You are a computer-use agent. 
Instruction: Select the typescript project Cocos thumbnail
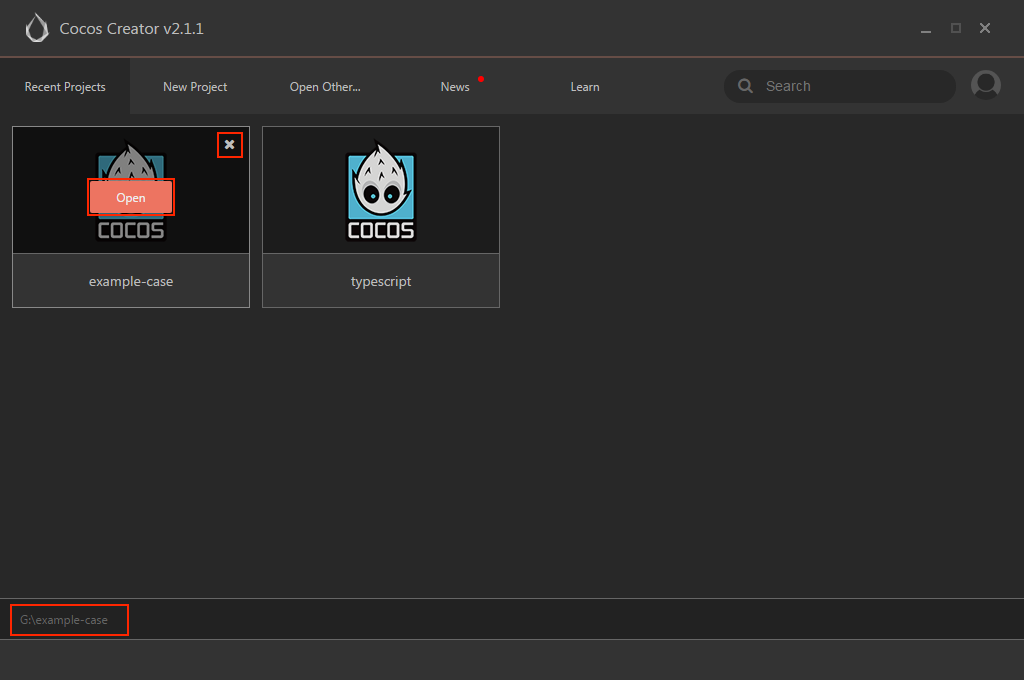[381, 190]
